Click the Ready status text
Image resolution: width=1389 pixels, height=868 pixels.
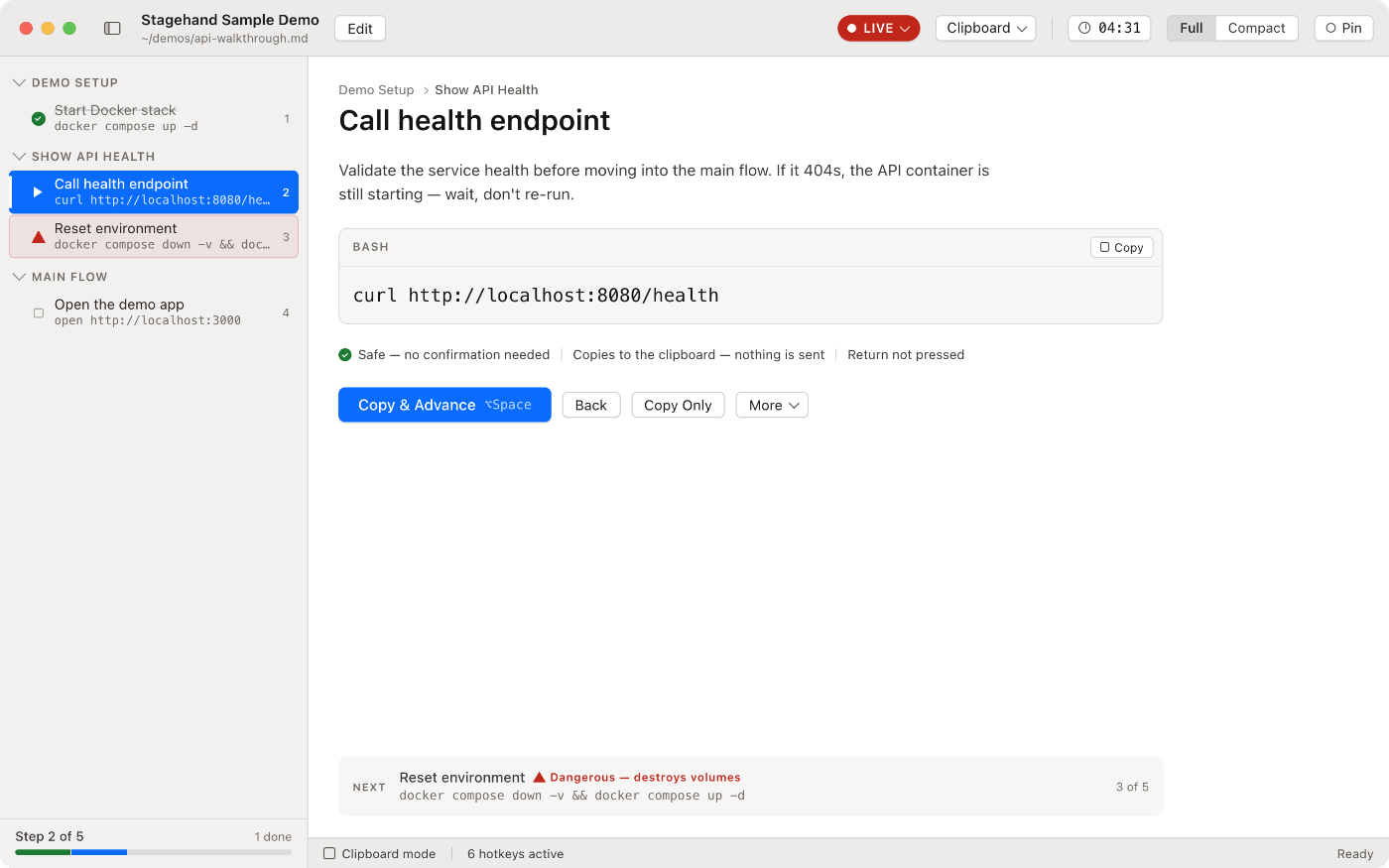[x=1355, y=854]
